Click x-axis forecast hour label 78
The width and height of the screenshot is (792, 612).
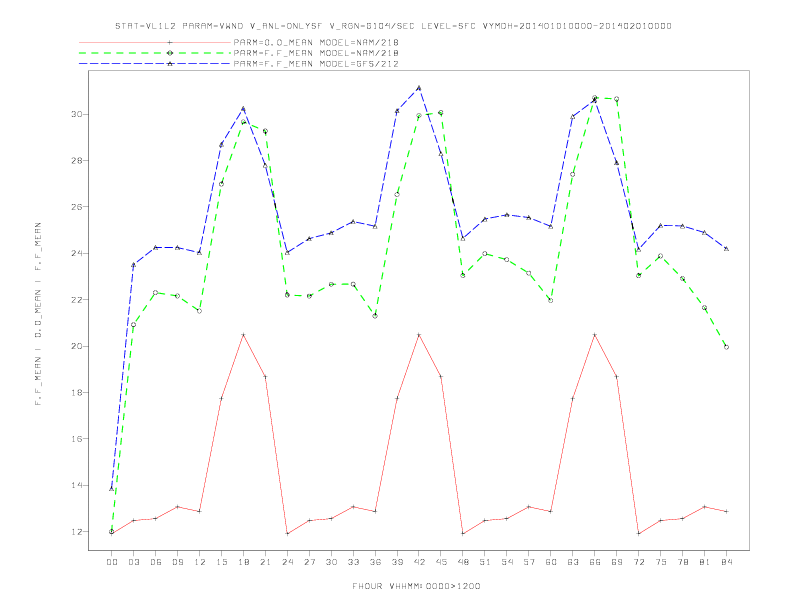coord(683,562)
